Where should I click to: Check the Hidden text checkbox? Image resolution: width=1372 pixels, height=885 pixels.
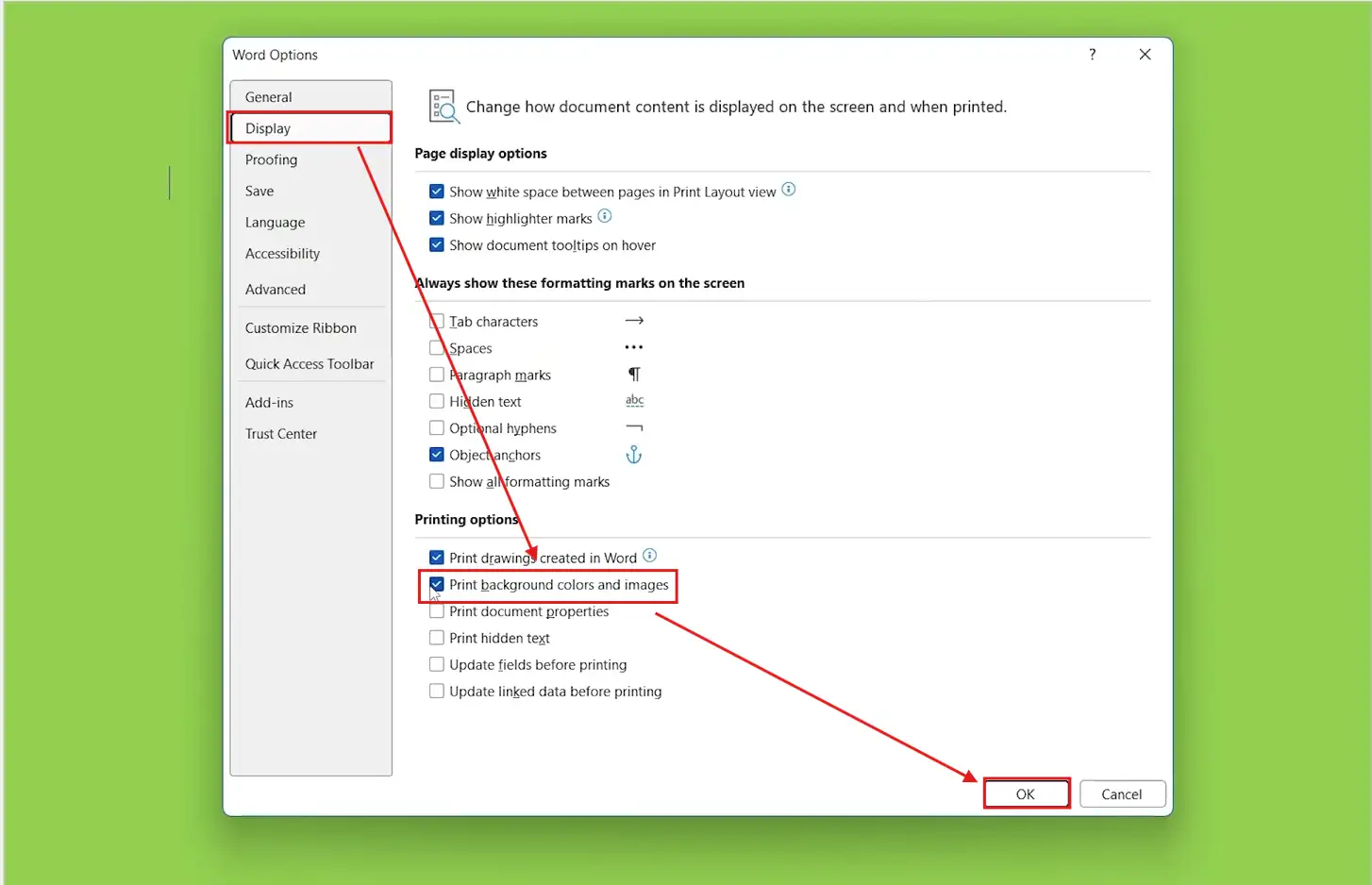point(437,401)
